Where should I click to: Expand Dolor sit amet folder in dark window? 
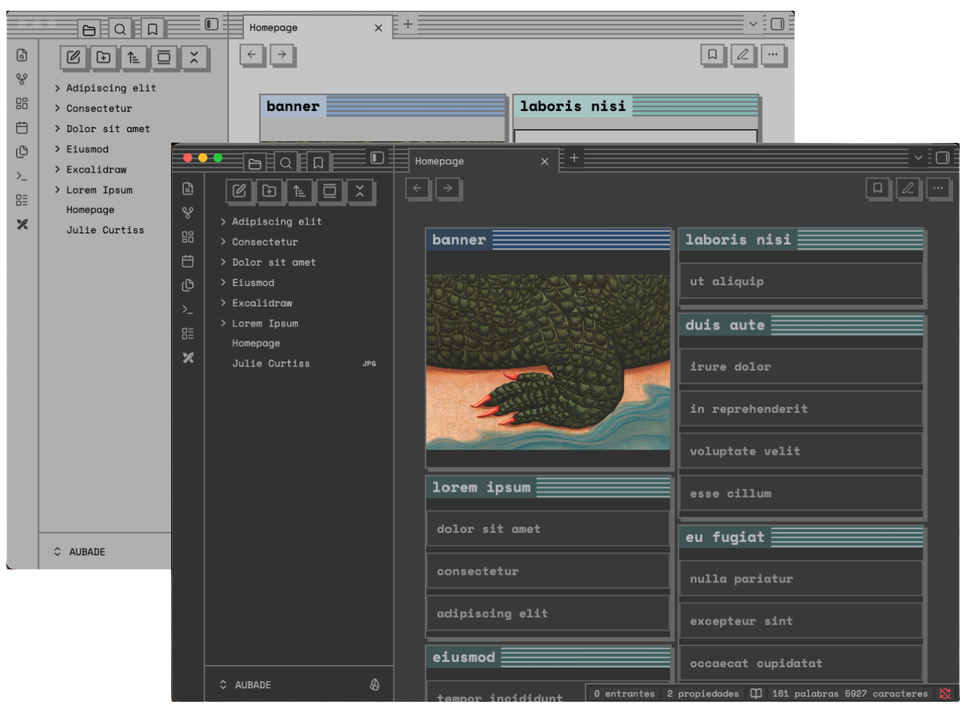(x=223, y=262)
